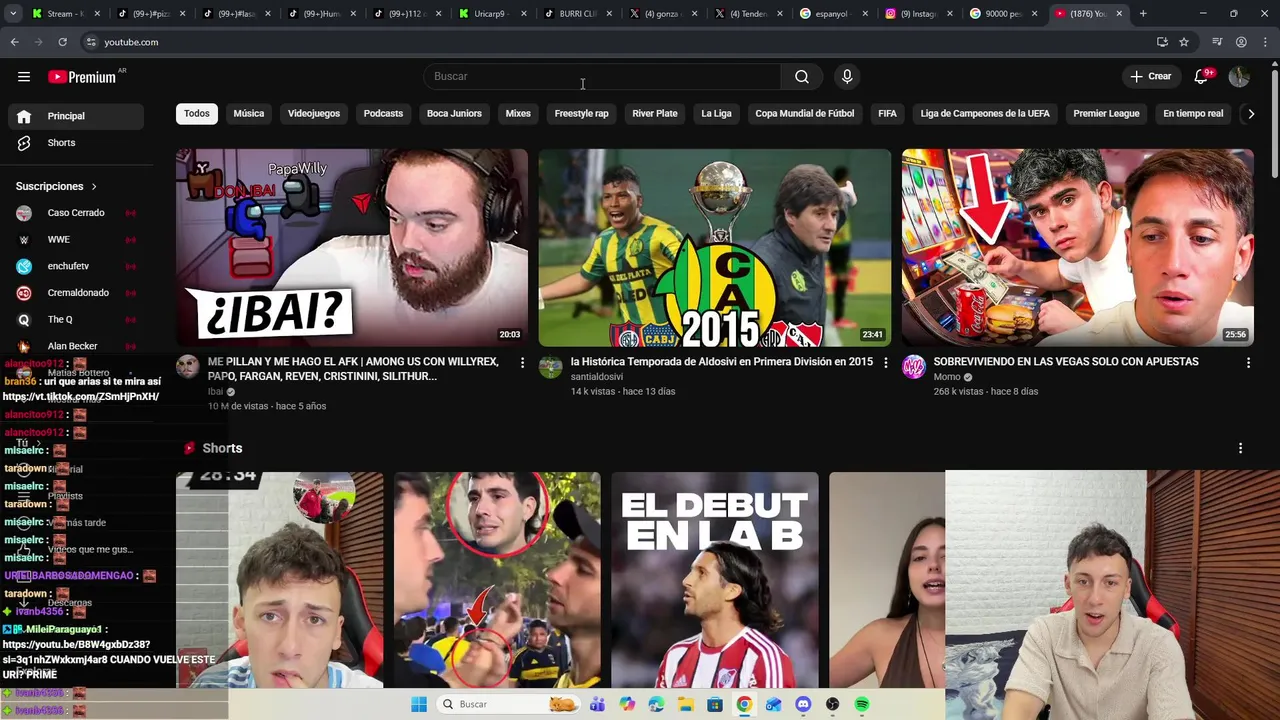Viewport: 1280px width, 720px height.
Task: Open WWE subscription channel
Action: tap(76, 240)
